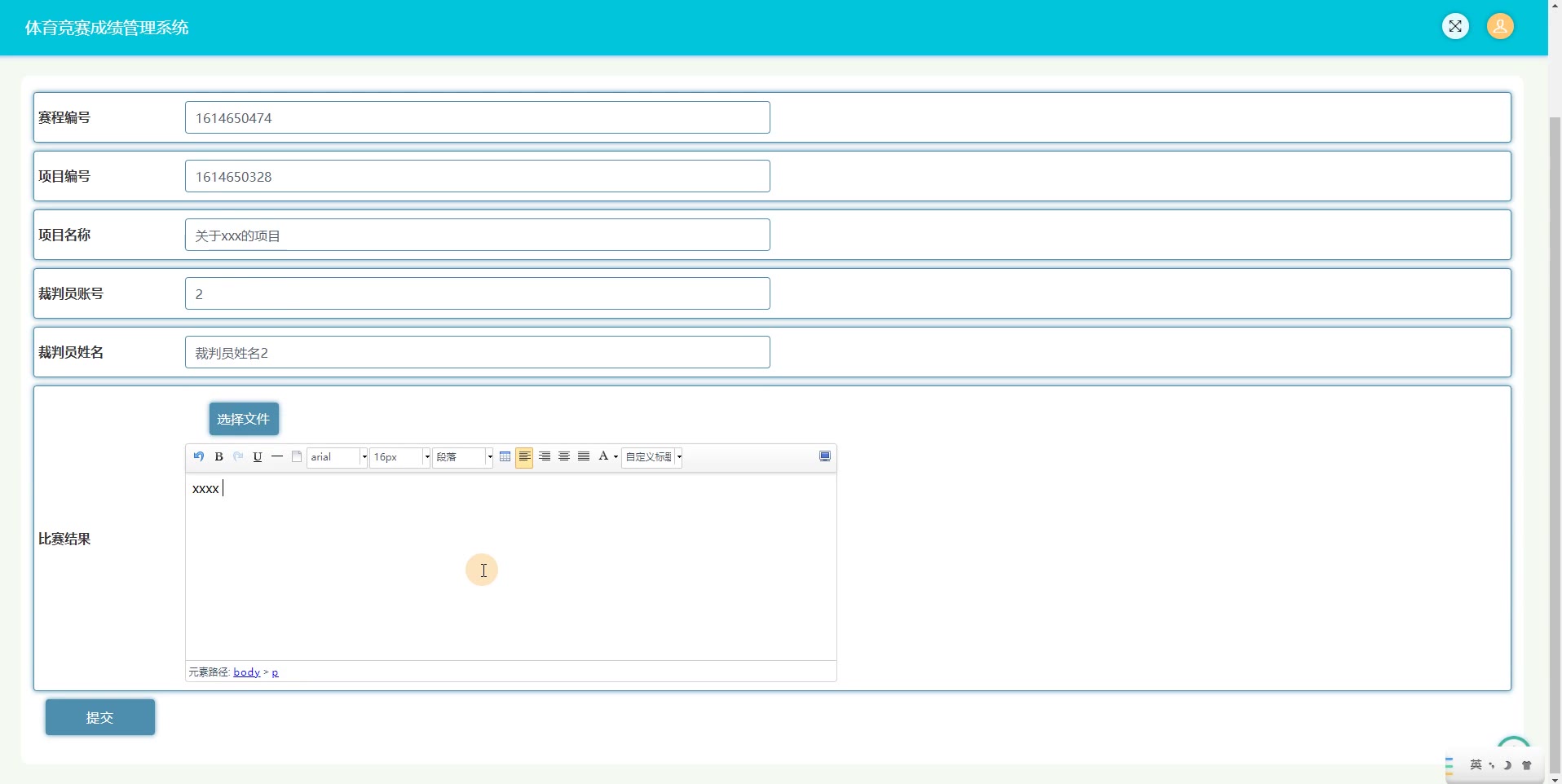Image resolution: width=1562 pixels, height=784 pixels.
Task: Click the 赛程编号 field label
Action: [64, 117]
